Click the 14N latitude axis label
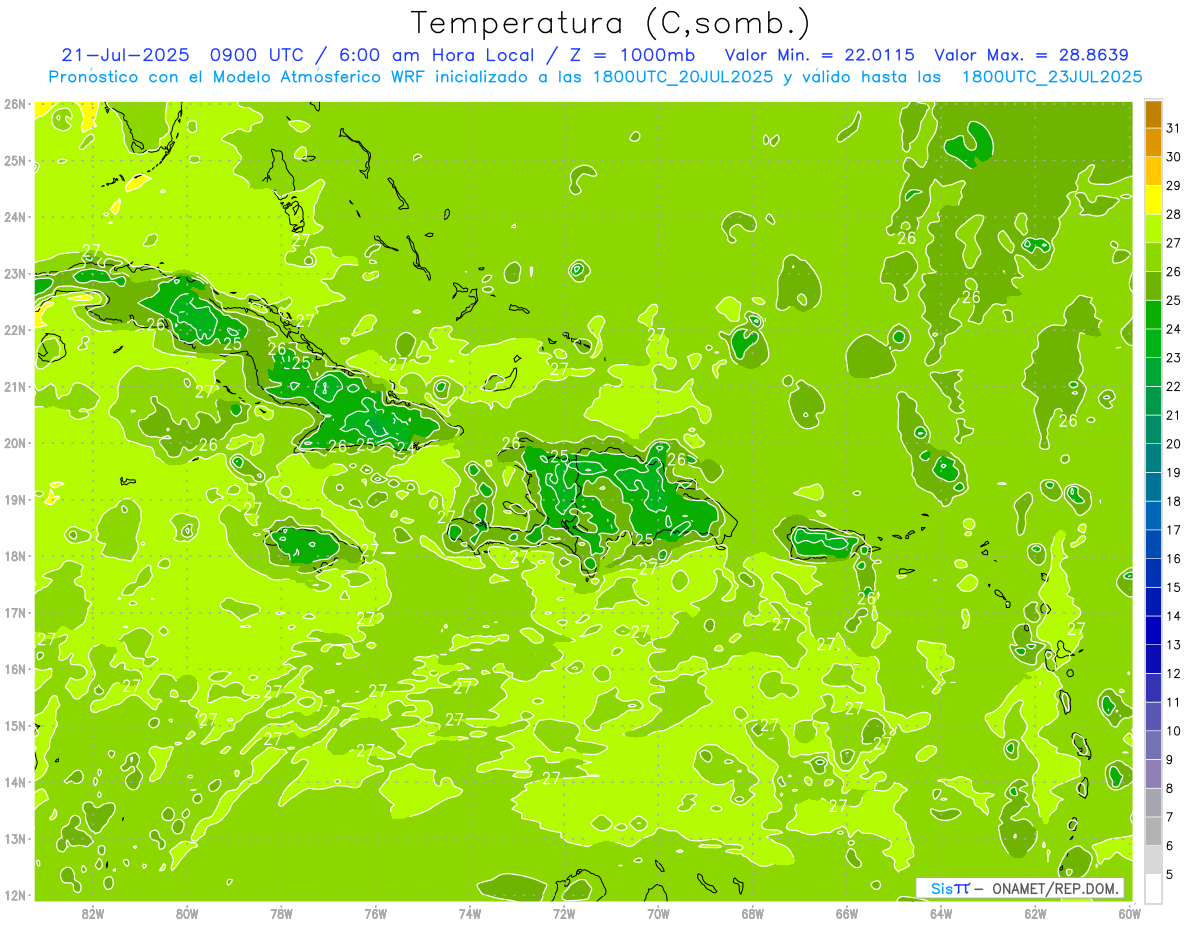 14,782
